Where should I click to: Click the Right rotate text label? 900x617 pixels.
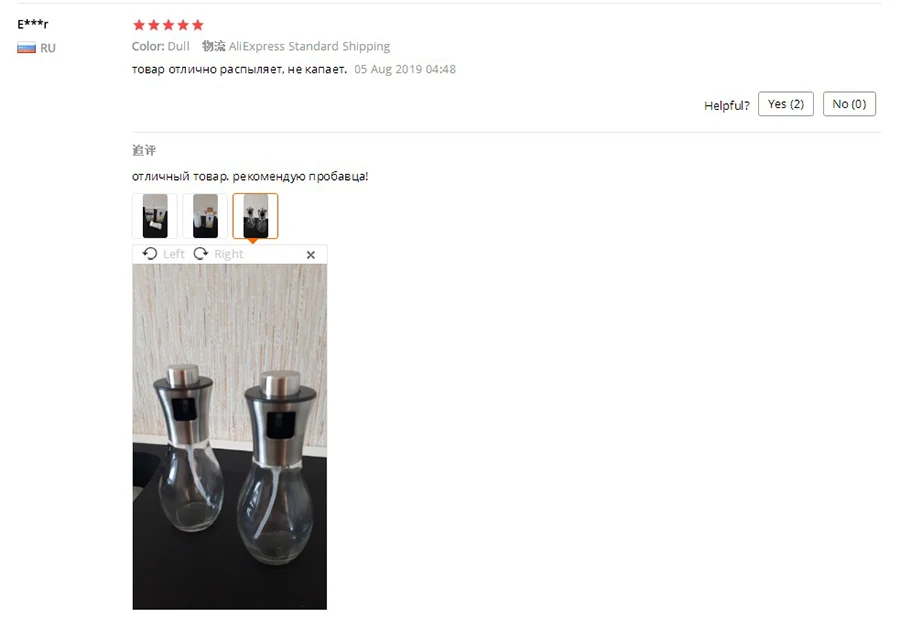(x=228, y=254)
